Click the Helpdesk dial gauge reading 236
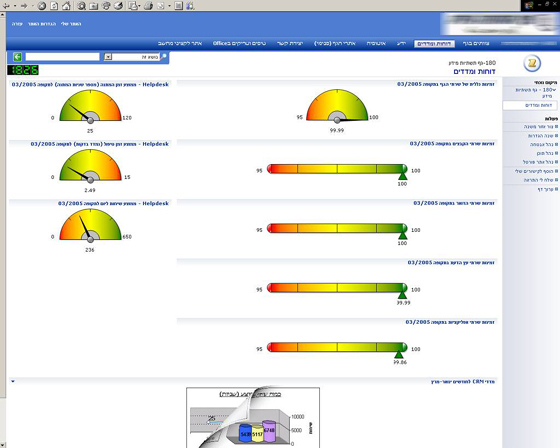 coord(90,225)
